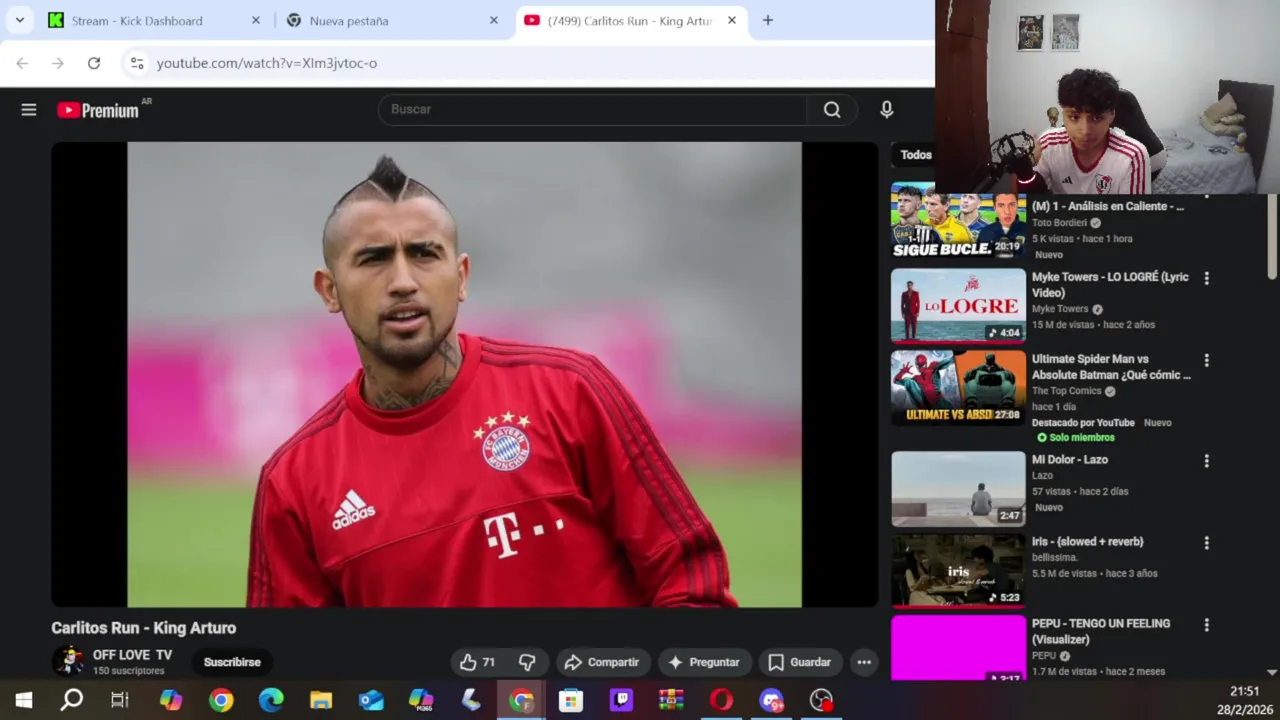This screenshot has height=720, width=1280.
Task: Open Microsoft Edge from taskbar
Action: (x=271, y=700)
